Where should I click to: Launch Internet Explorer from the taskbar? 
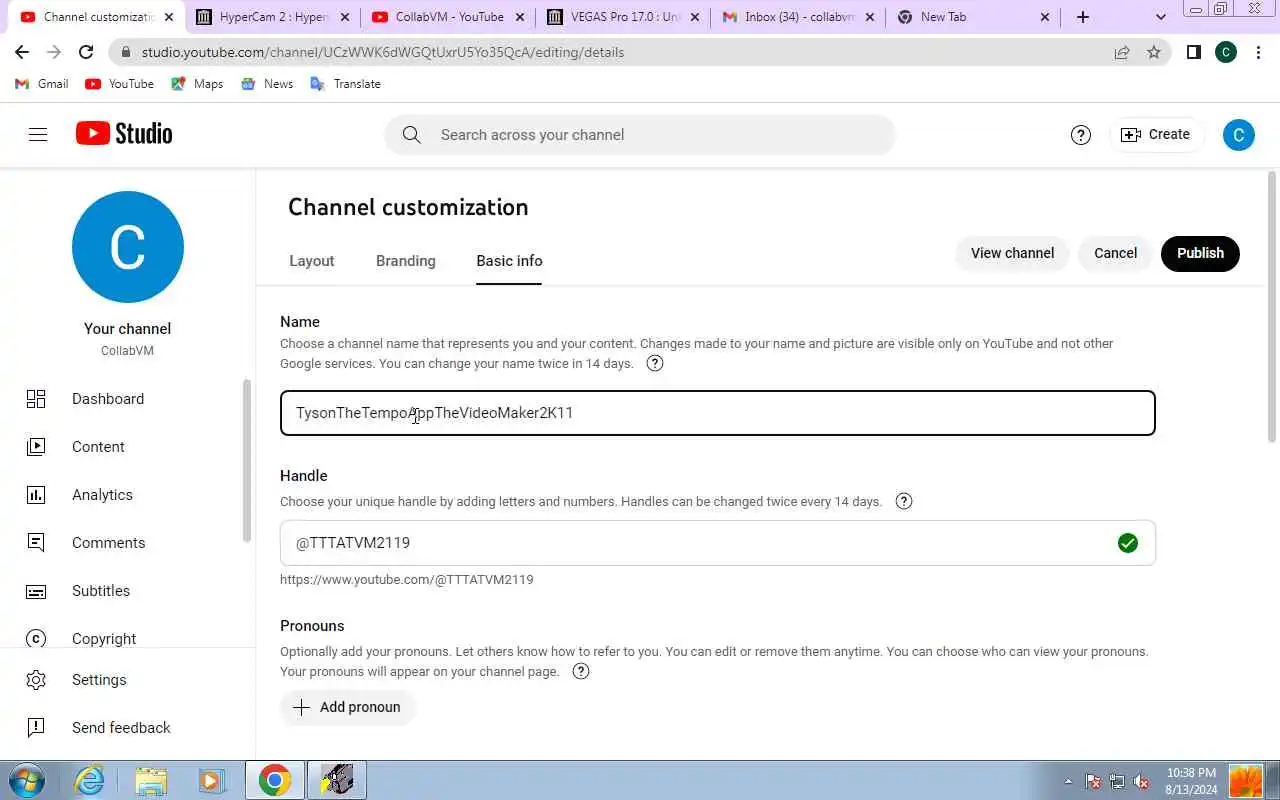(90, 780)
